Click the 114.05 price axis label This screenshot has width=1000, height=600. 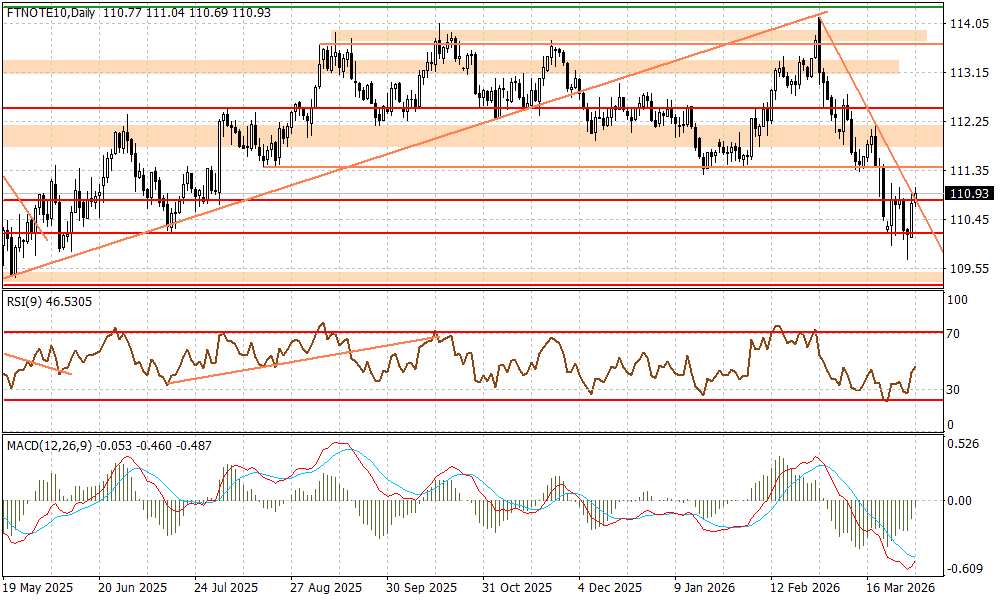coord(967,24)
